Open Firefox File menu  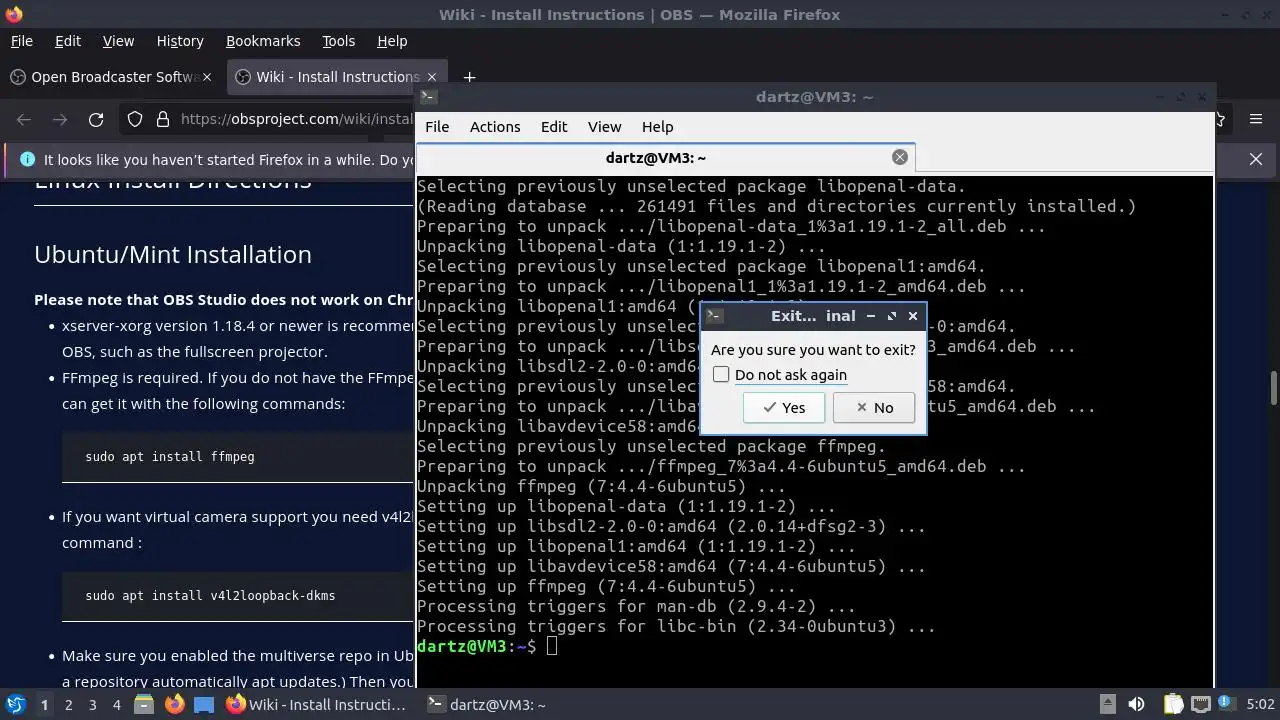[21, 41]
